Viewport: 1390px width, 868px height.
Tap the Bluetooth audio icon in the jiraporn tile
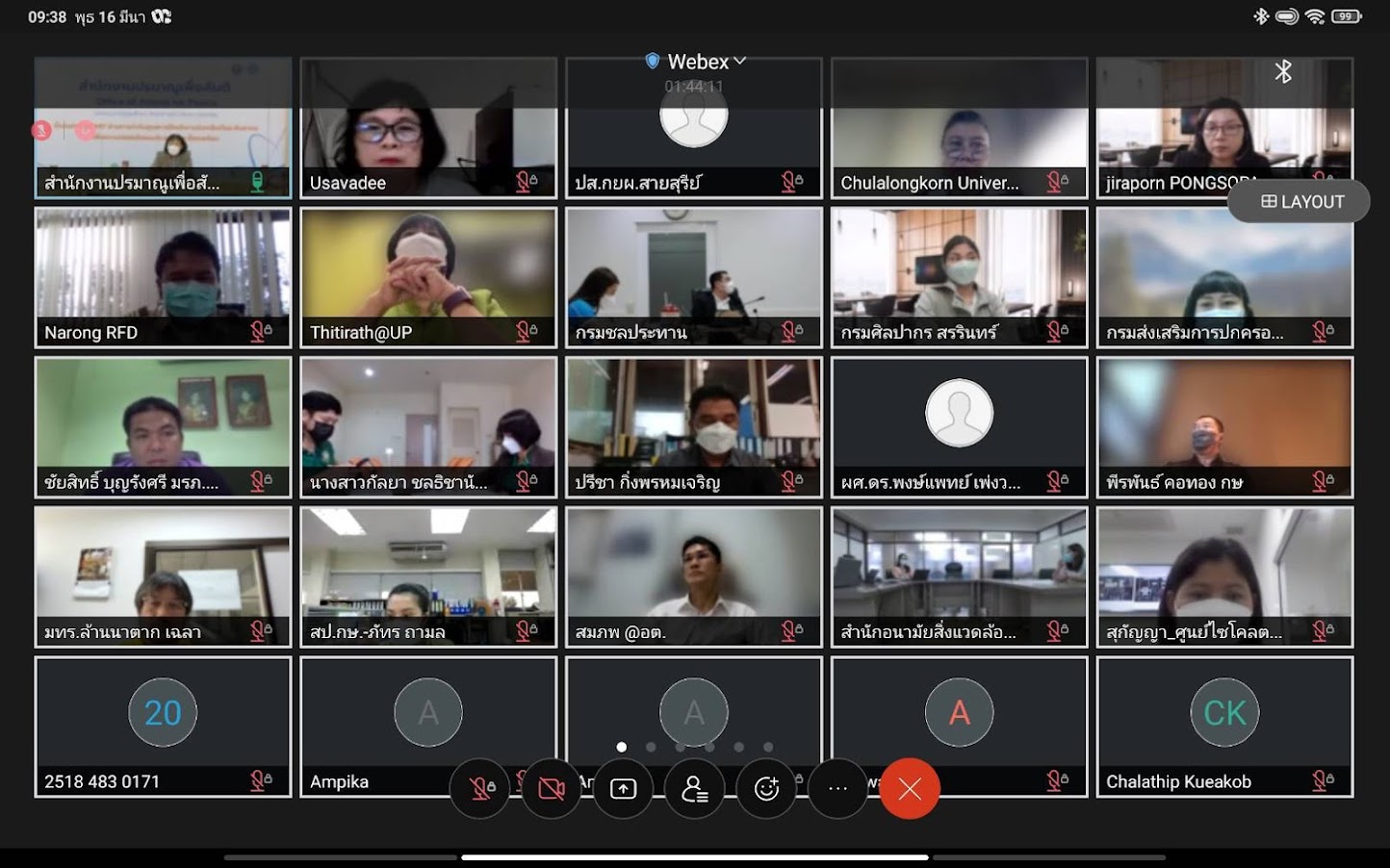(x=1283, y=72)
